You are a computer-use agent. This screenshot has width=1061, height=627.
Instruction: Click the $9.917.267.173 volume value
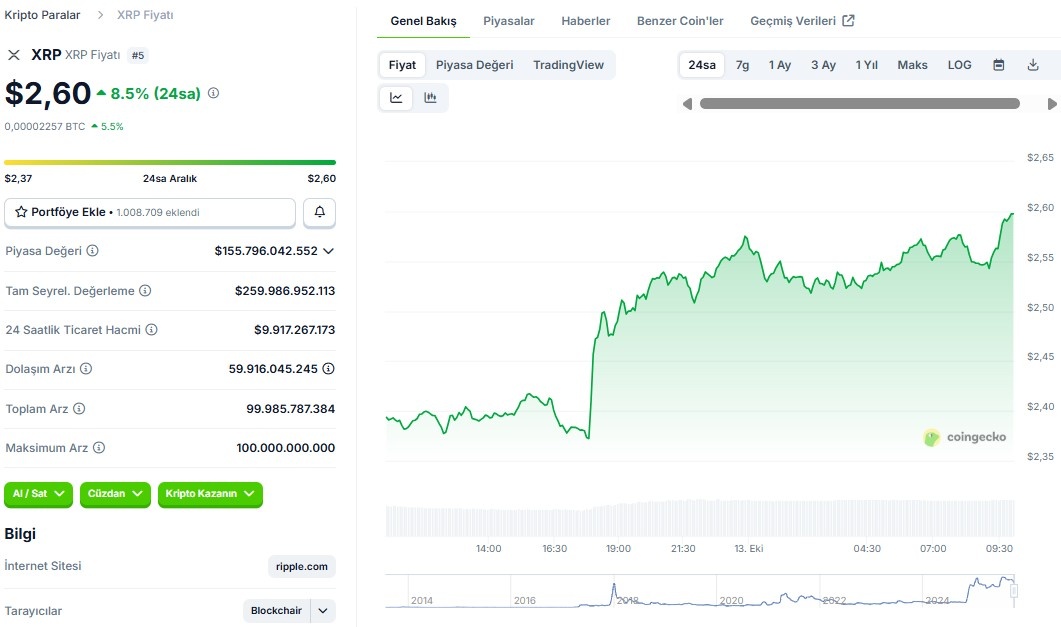pos(294,330)
